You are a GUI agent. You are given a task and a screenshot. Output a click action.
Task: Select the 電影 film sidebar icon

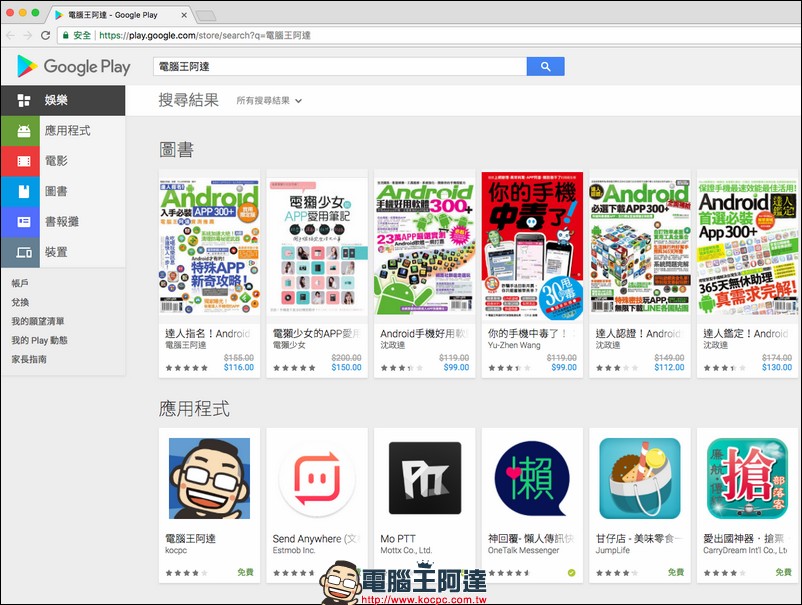coord(20,161)
